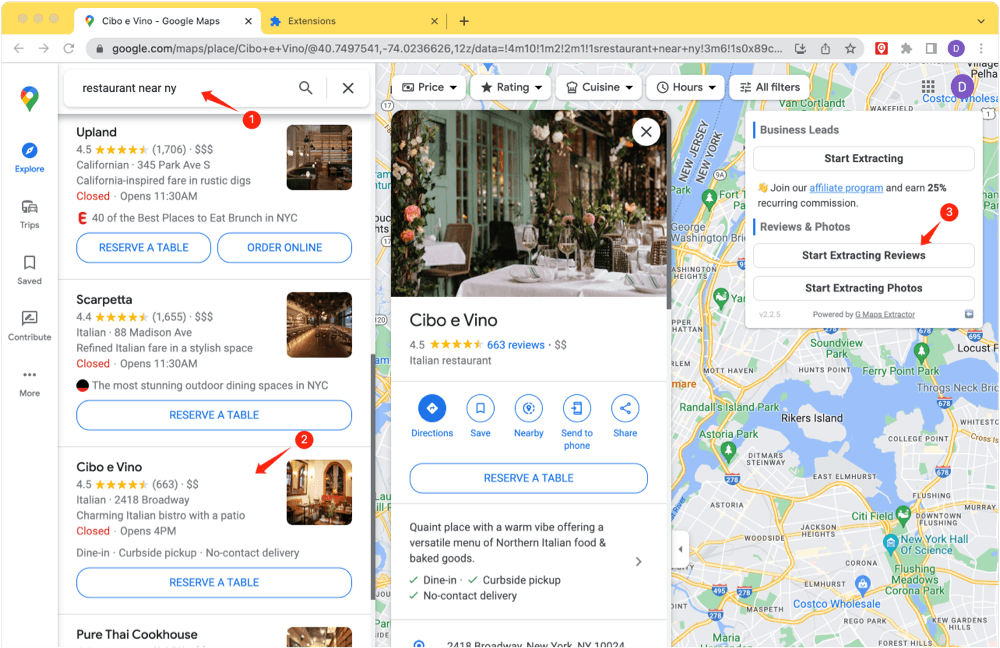Image resolution: width=1000 pixels, height=648 pixels.
Task: Collapse the side panel with the arrow handle
Action: [x=680, y=549]
